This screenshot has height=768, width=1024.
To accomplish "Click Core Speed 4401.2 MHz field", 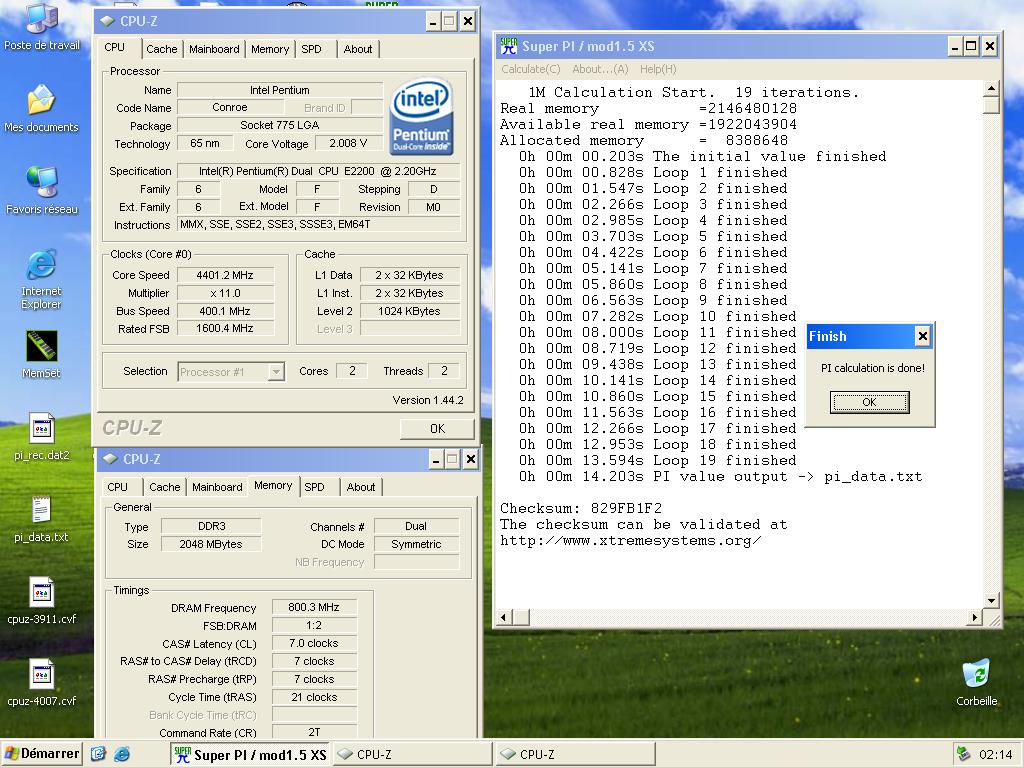I will pyautogui.click(x=225, y=276).
